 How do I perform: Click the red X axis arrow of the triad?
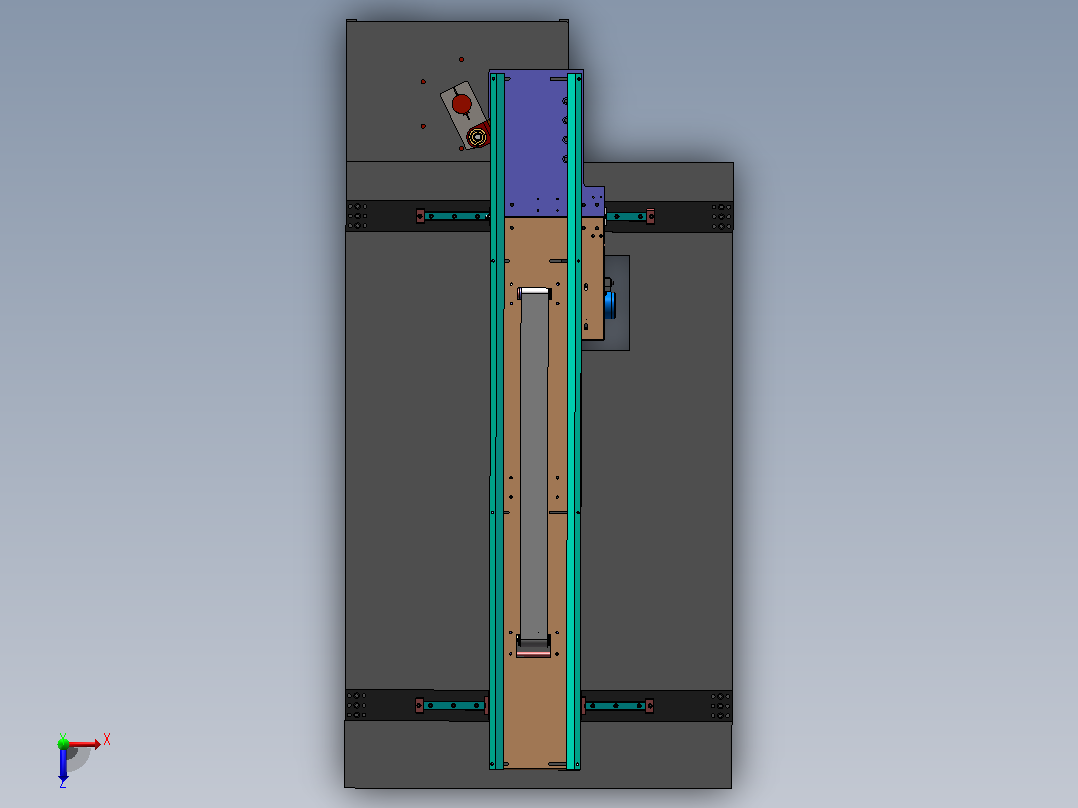(x=86, y=744)
